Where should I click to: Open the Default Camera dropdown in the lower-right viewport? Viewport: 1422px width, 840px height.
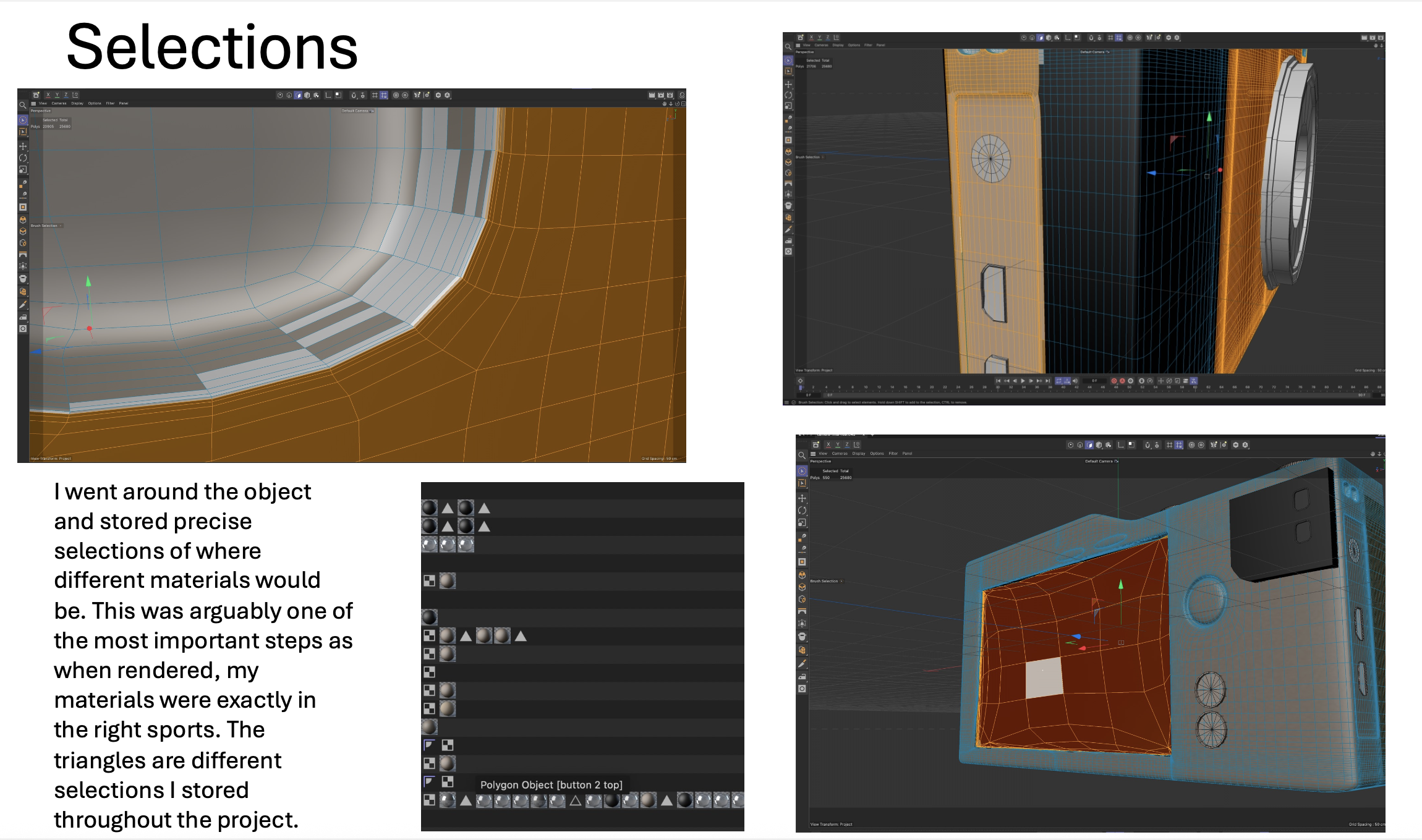click(x=1101, y=461)
